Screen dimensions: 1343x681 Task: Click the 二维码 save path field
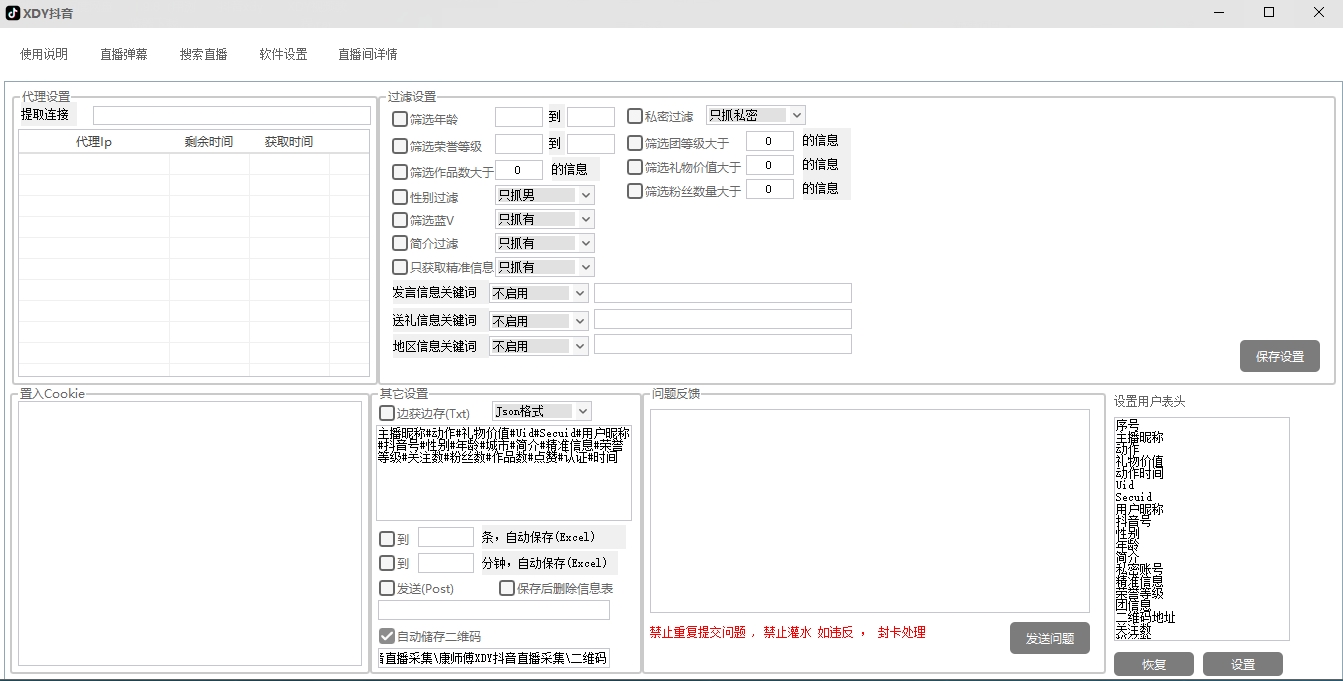click(x=494, y=658)
